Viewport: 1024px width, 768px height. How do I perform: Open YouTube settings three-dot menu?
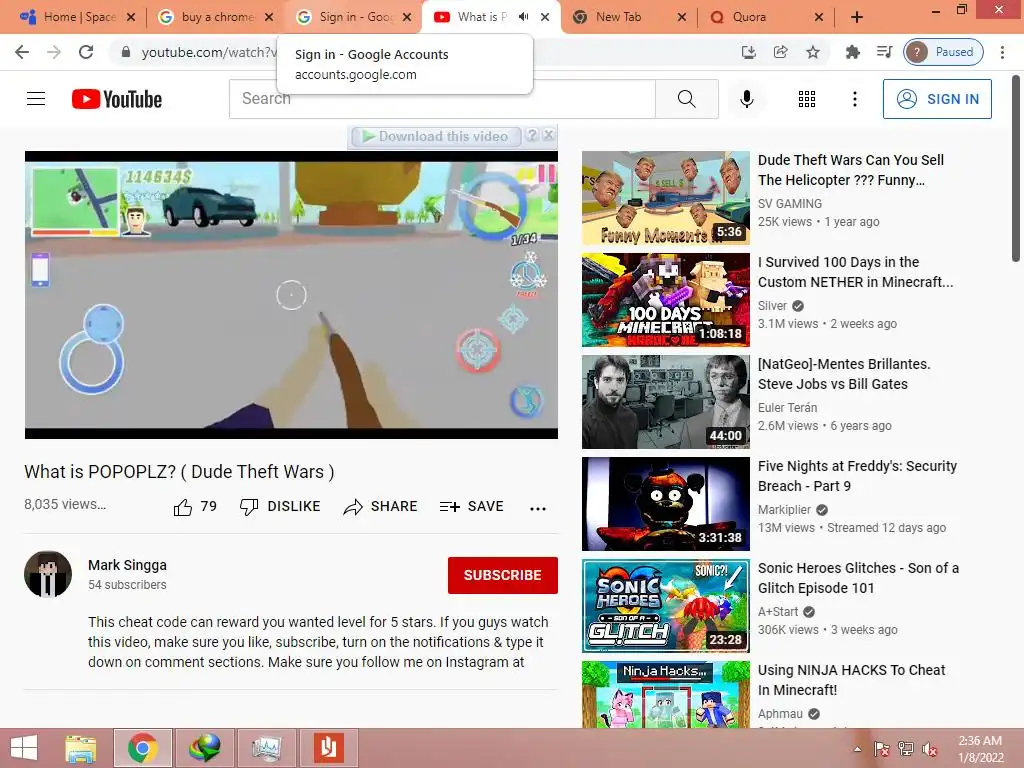click(855, 99)
